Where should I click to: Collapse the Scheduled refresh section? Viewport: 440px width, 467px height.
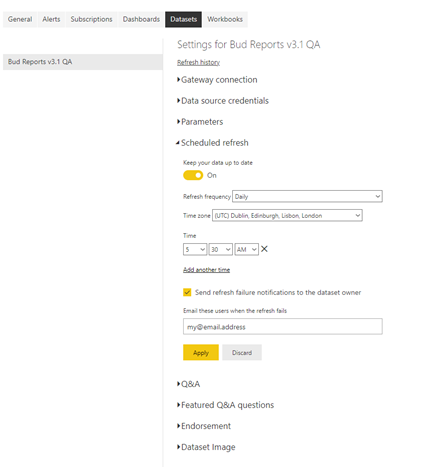[x=212, y=143]
